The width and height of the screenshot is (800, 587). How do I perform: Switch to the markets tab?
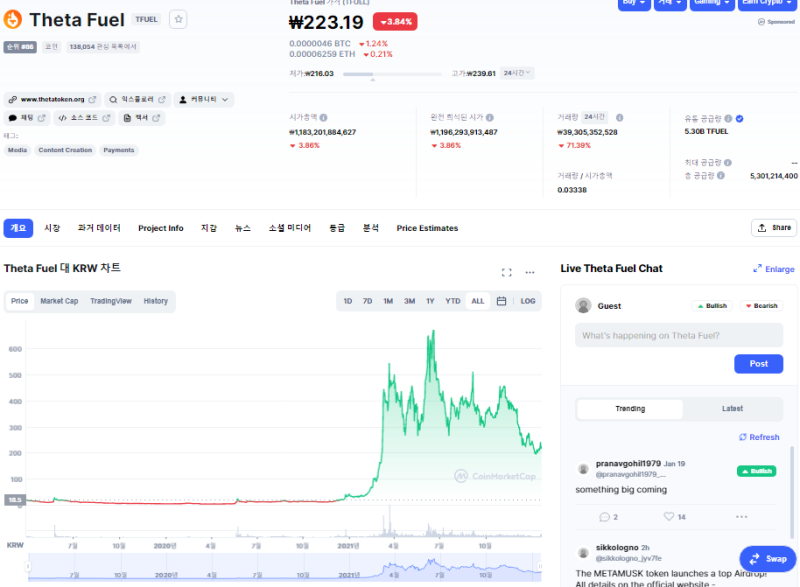pos(52,228)
